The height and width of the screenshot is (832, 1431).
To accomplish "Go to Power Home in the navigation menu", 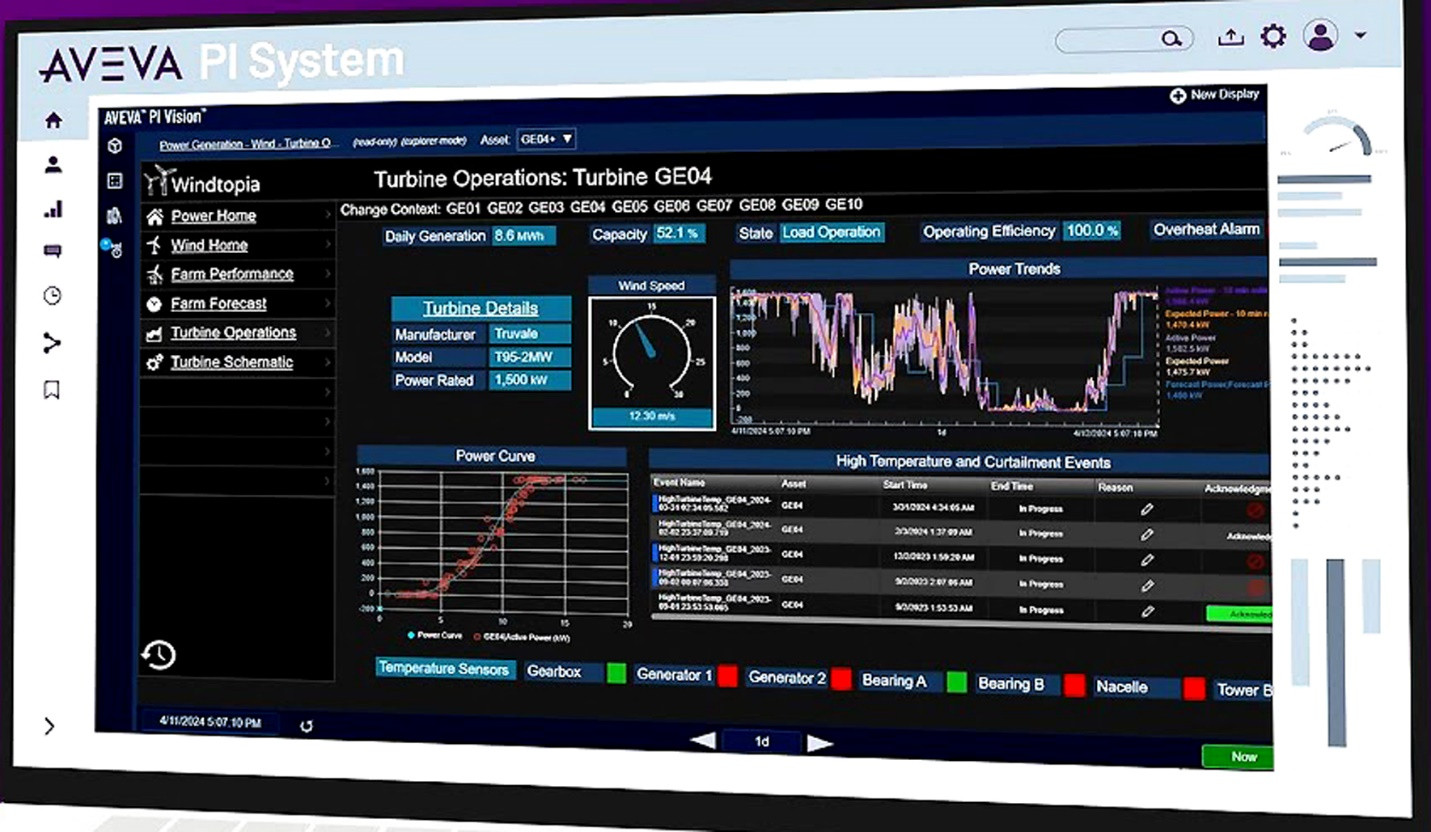I will (213, 216).
